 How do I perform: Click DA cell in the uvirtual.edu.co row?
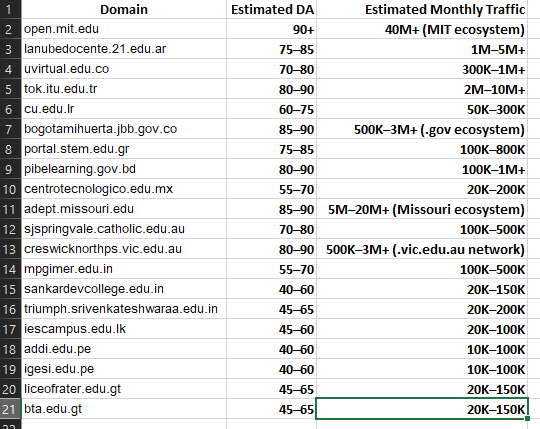pos(271,69)
